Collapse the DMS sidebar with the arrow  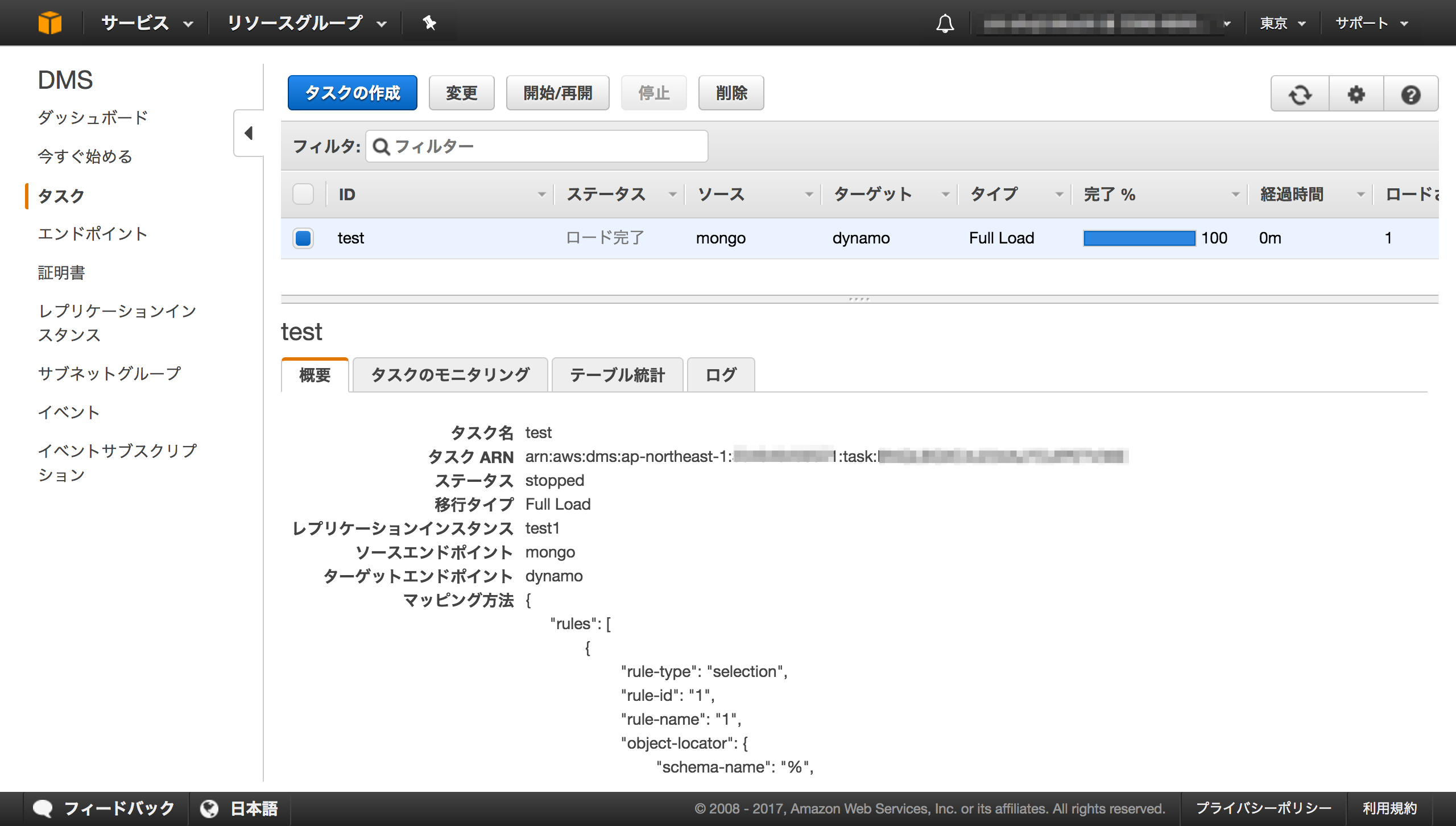pyautogui.click(x=247, y=132)
